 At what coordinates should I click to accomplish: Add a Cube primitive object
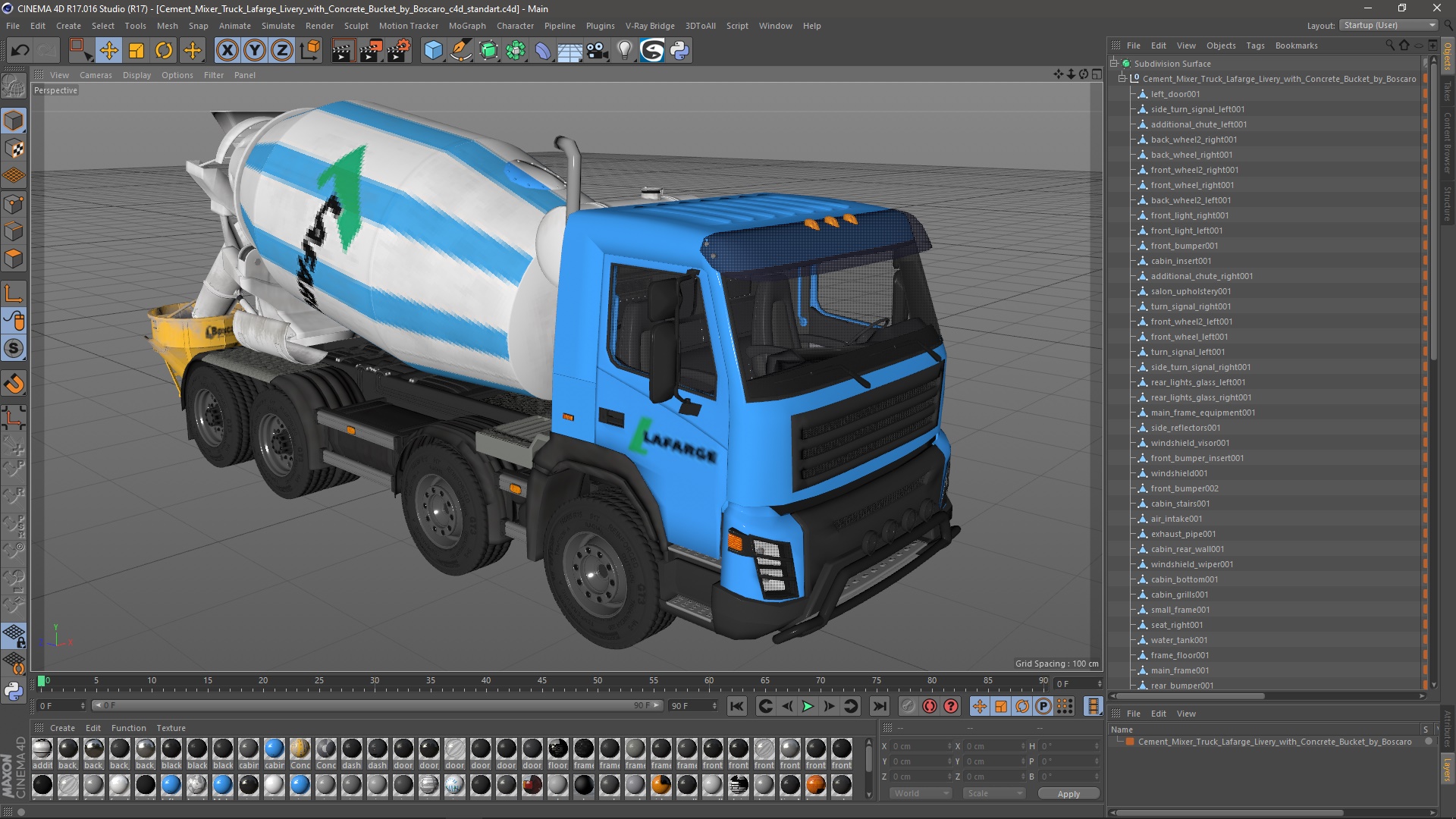433,51
